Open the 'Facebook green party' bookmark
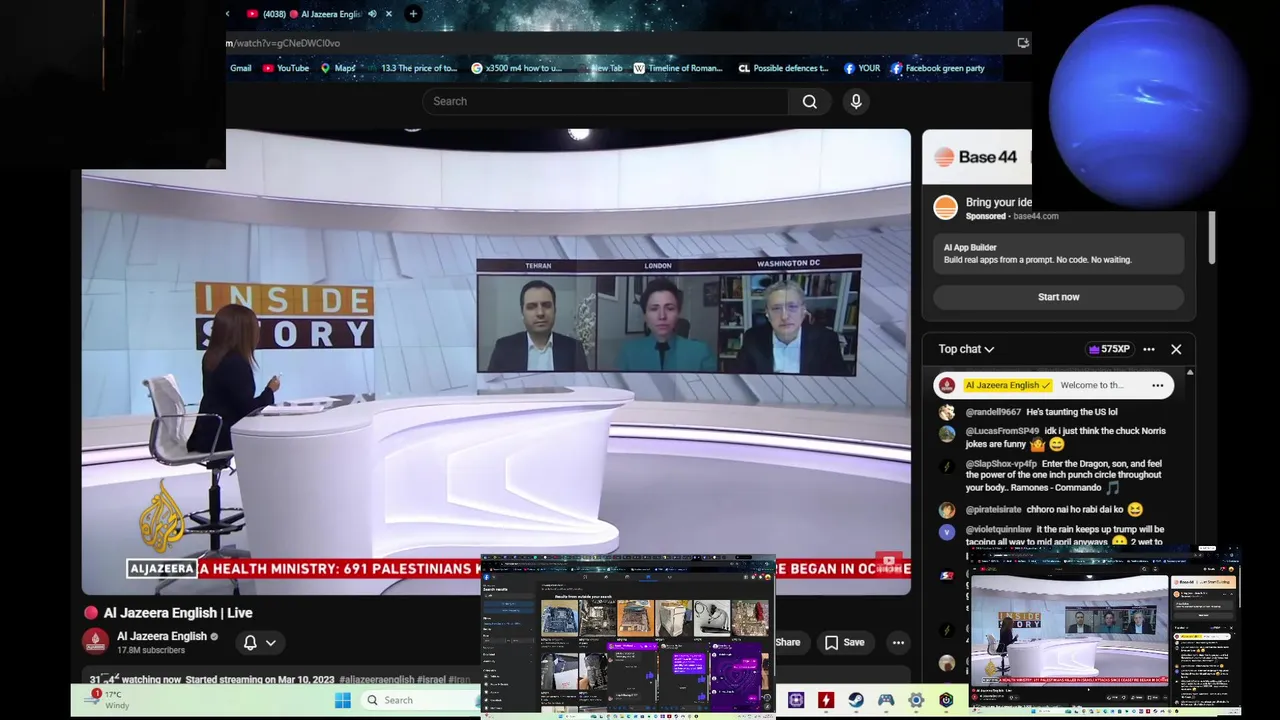This screenshot has height=720, width=1280. pos(938,68)
